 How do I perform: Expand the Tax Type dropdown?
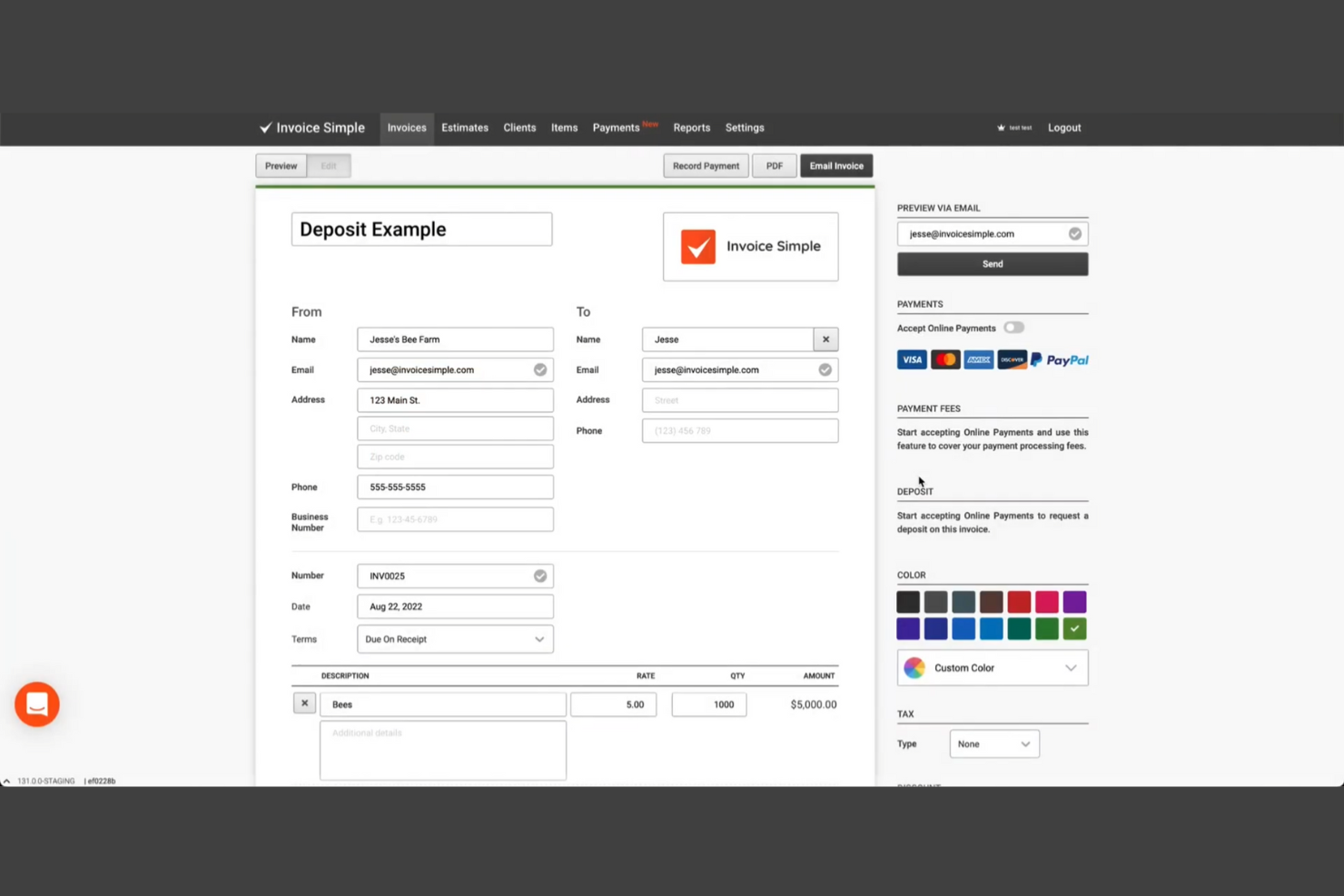pos(994,743)
